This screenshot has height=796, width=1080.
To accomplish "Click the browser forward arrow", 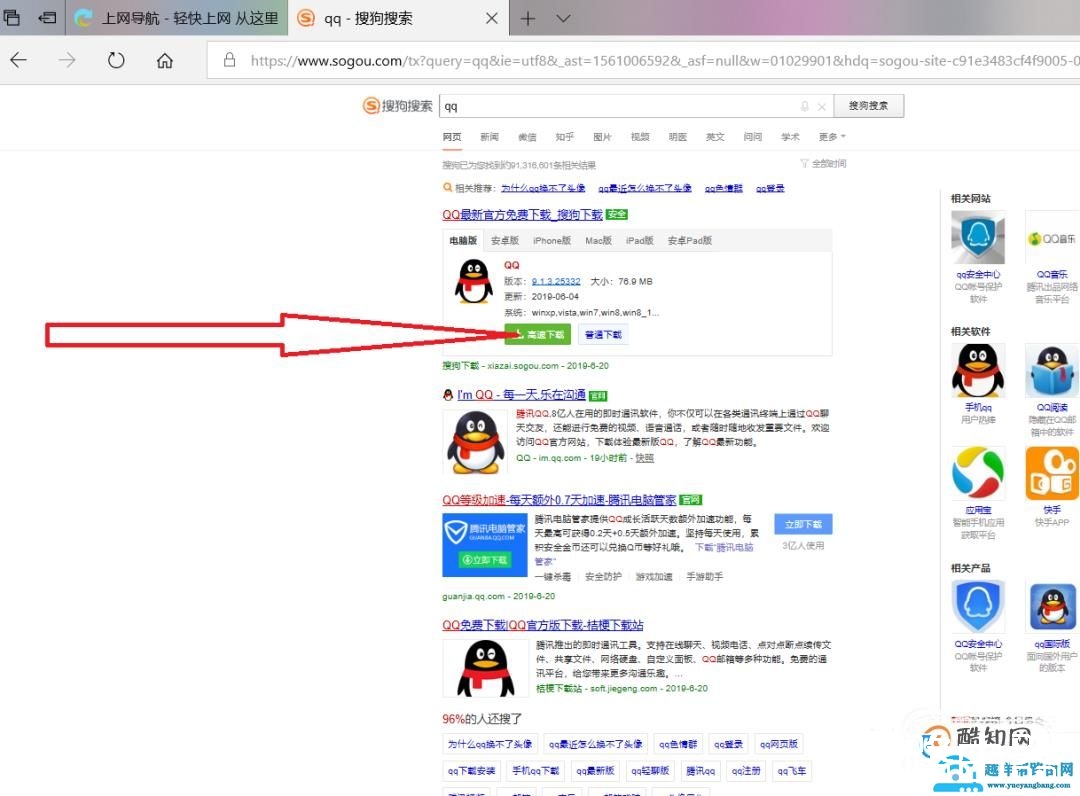I will tap(67, 61).
